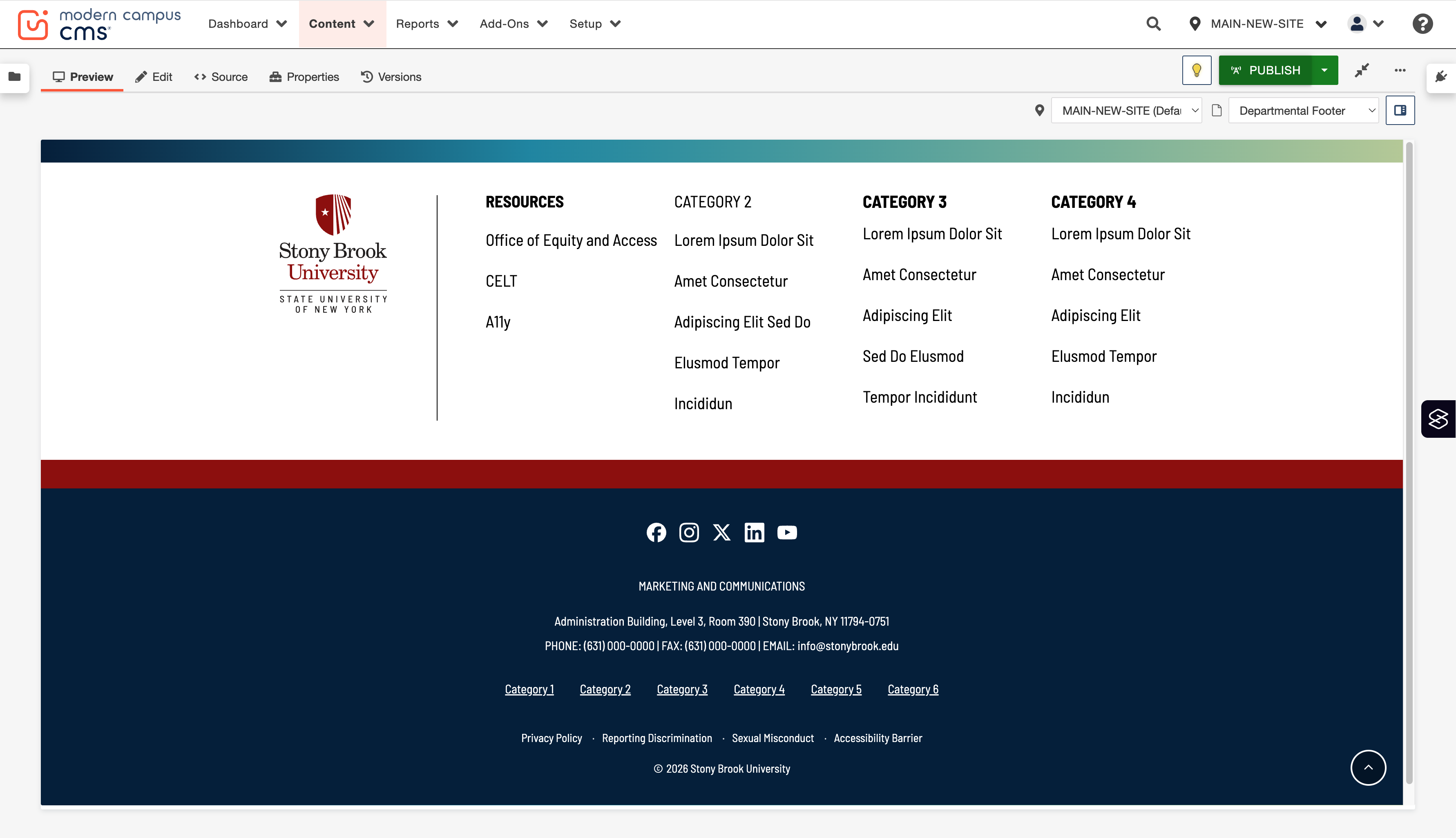Expand the Content menu
The image size is (1456, 838).
342,24
